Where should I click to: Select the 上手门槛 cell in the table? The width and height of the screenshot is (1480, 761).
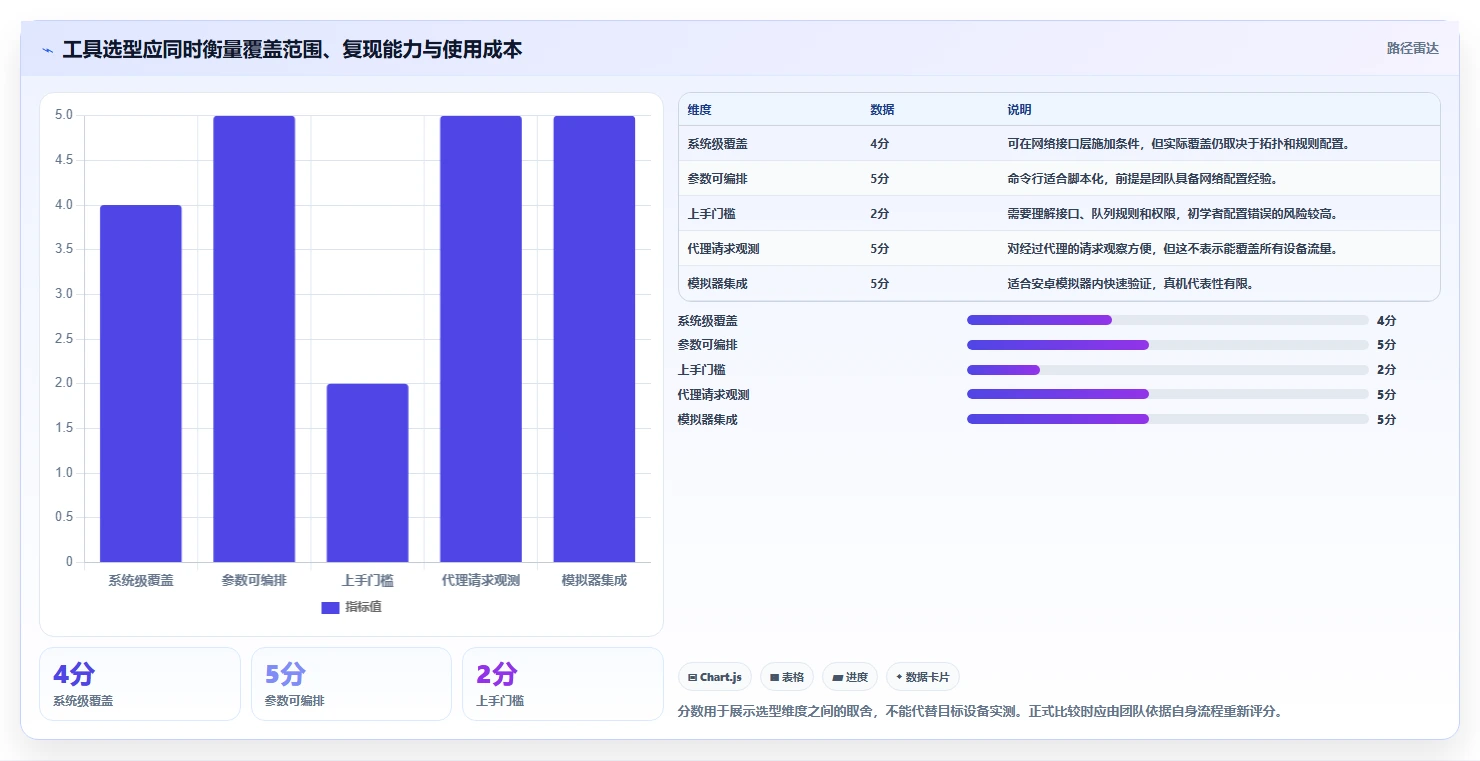point(712,214)
